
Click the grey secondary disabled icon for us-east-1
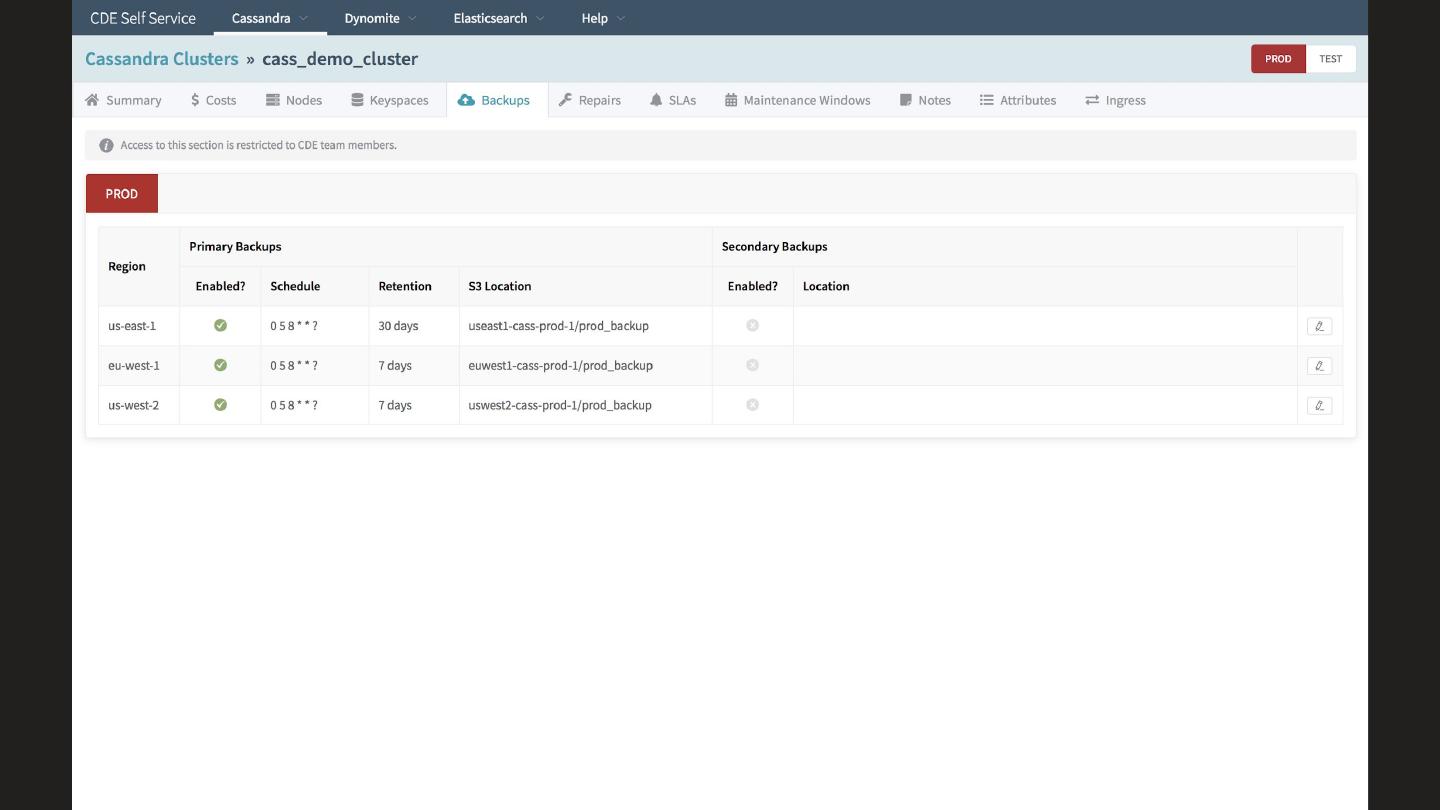pos(752,326)
